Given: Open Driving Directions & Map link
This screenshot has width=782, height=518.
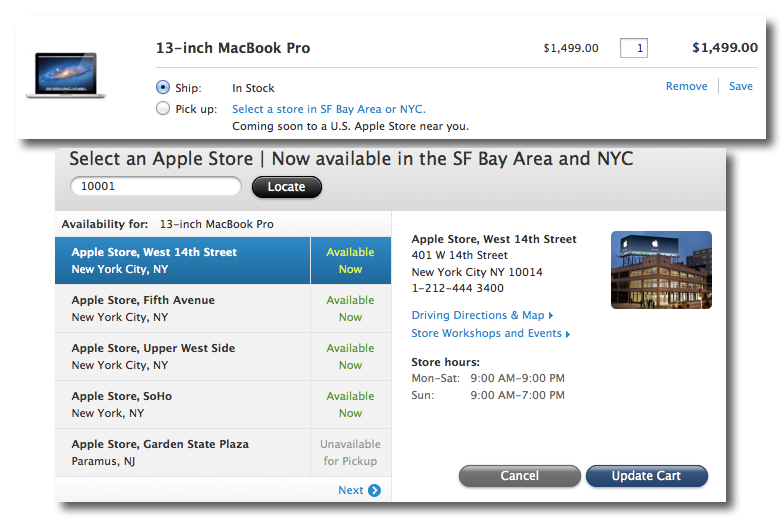Looking at the screenshot, I should coord(482,315).
